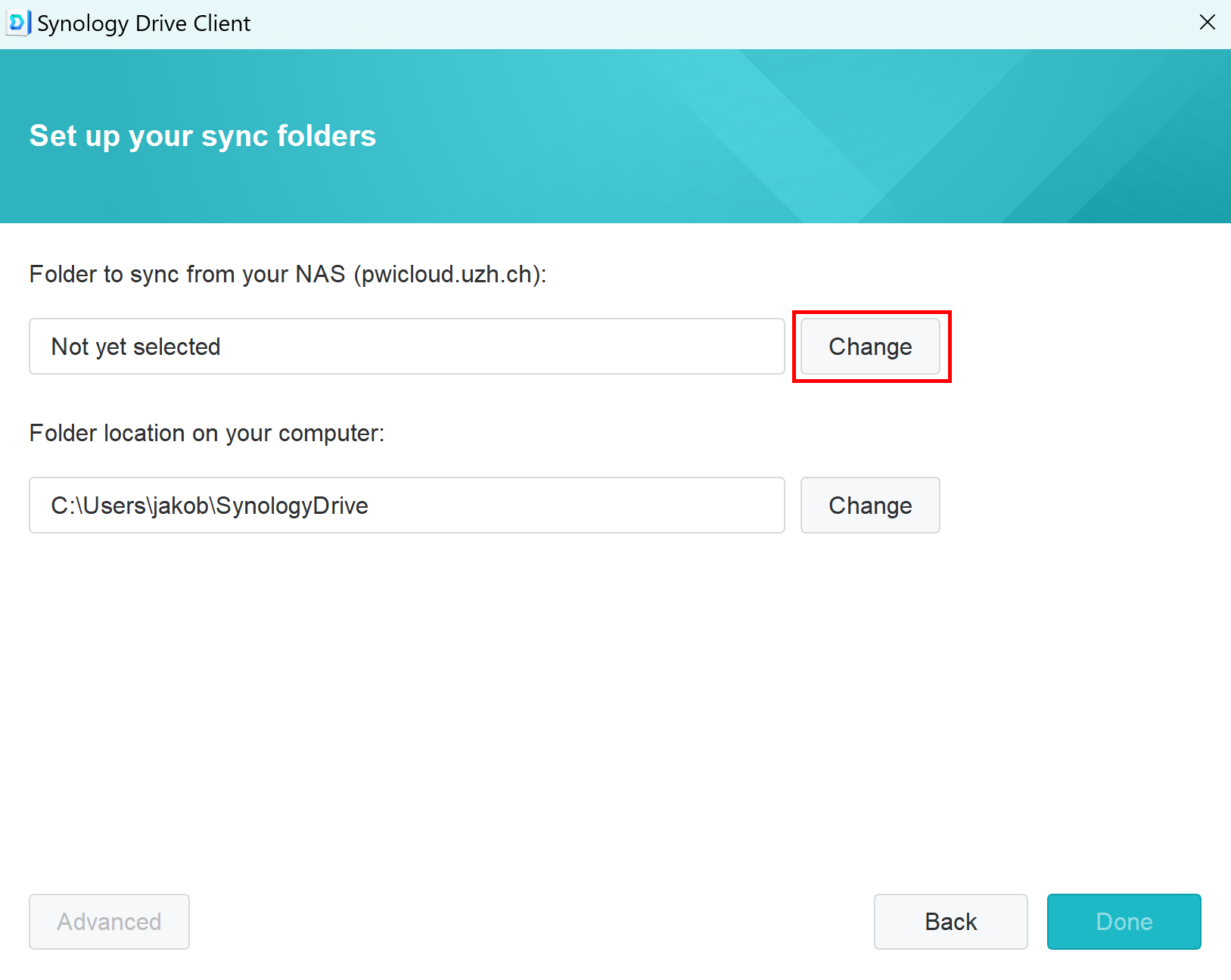The width and height of the screenshot is (1231, 980).
Task: Change the NAS folder to sync
Action: [x=870, y=347]
